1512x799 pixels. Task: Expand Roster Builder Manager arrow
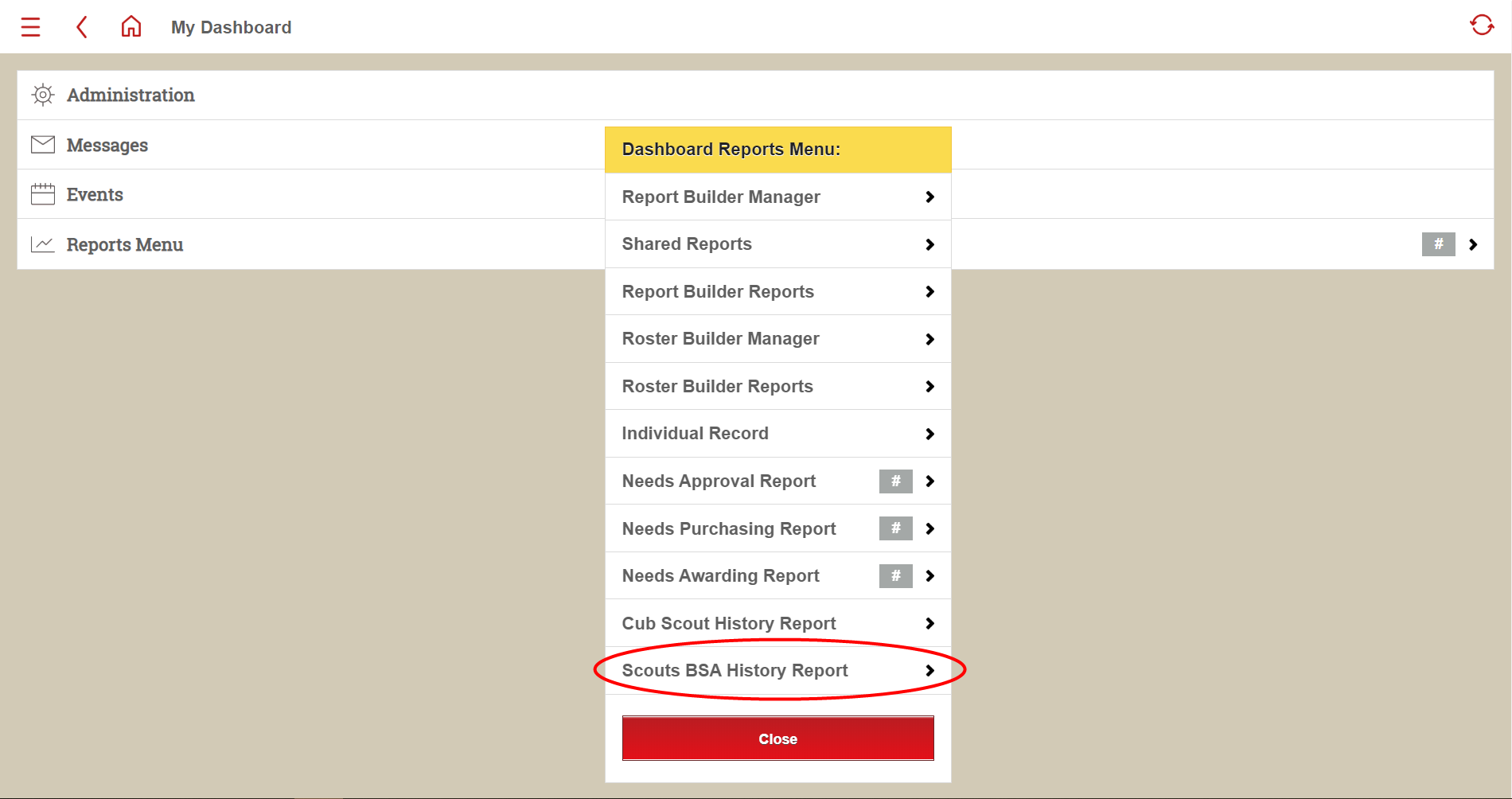click(x=929, y=339)
